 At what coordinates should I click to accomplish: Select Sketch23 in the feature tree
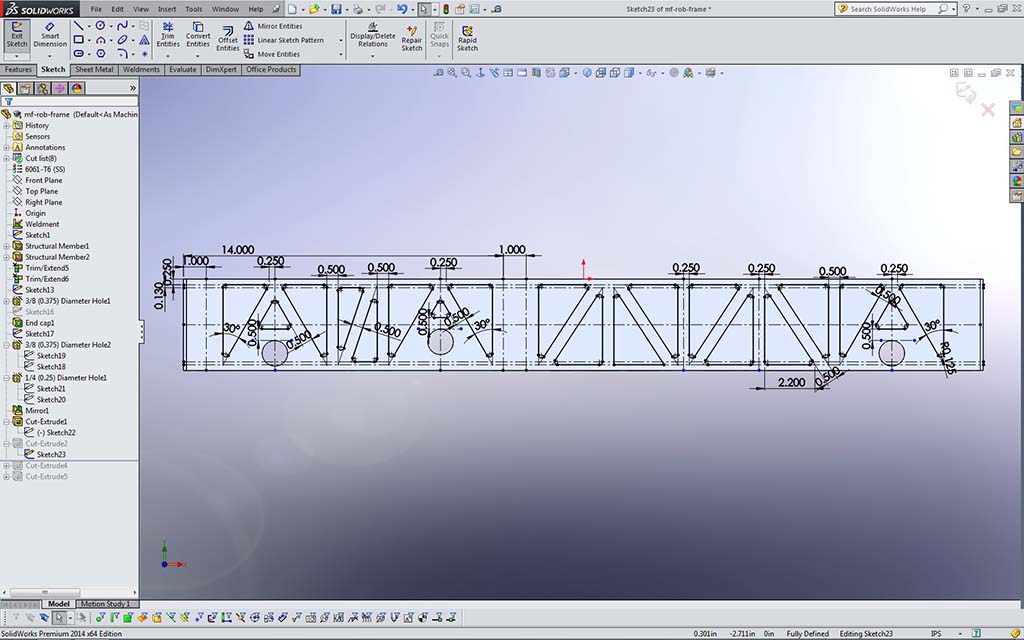click(51, 455)
